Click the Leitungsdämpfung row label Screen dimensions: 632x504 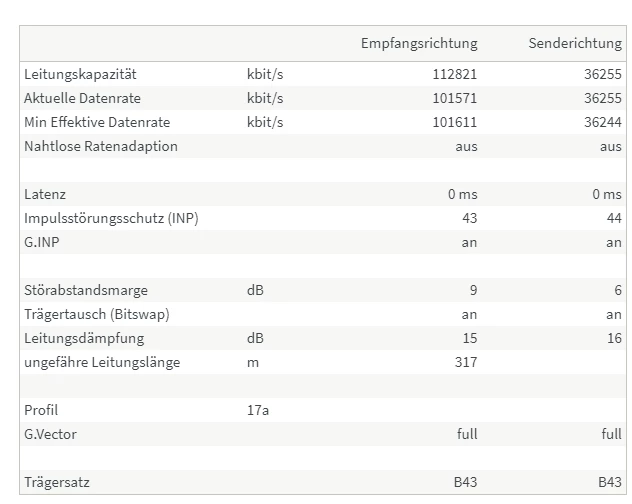[x=84, y=338]
